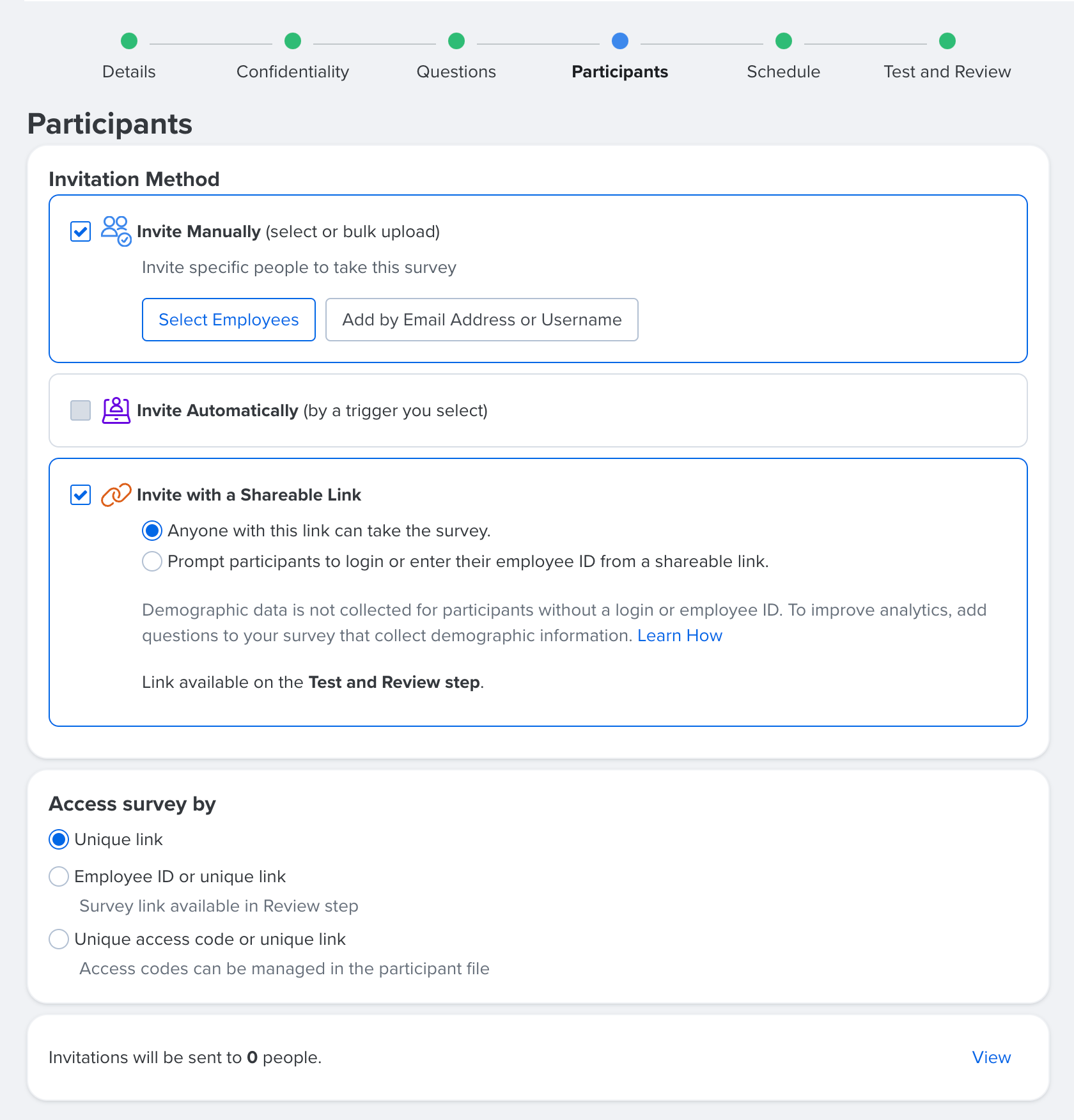Screen dimensions: 1074x1120
Task: Enable the Invite Automatically checkbox
Action: 81,410
